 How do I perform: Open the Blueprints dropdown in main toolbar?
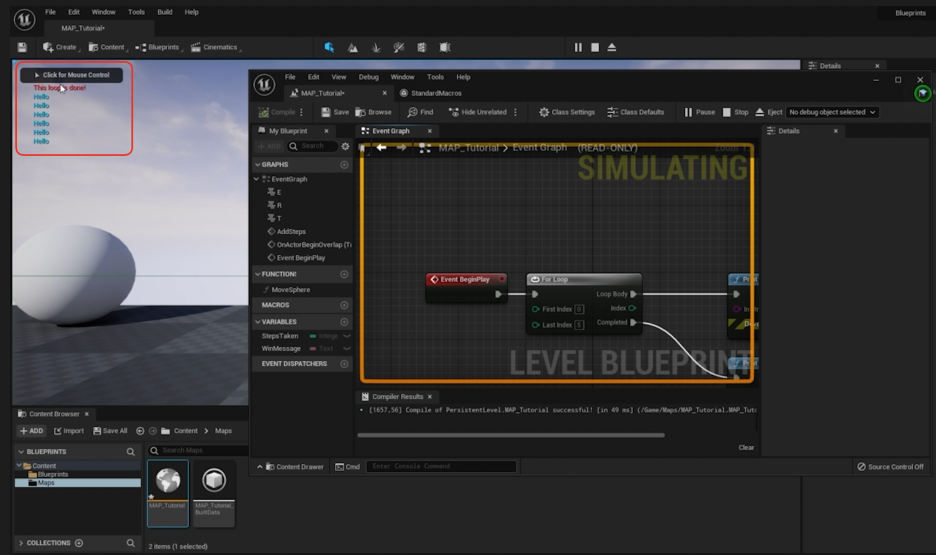(x=159, y=47)
